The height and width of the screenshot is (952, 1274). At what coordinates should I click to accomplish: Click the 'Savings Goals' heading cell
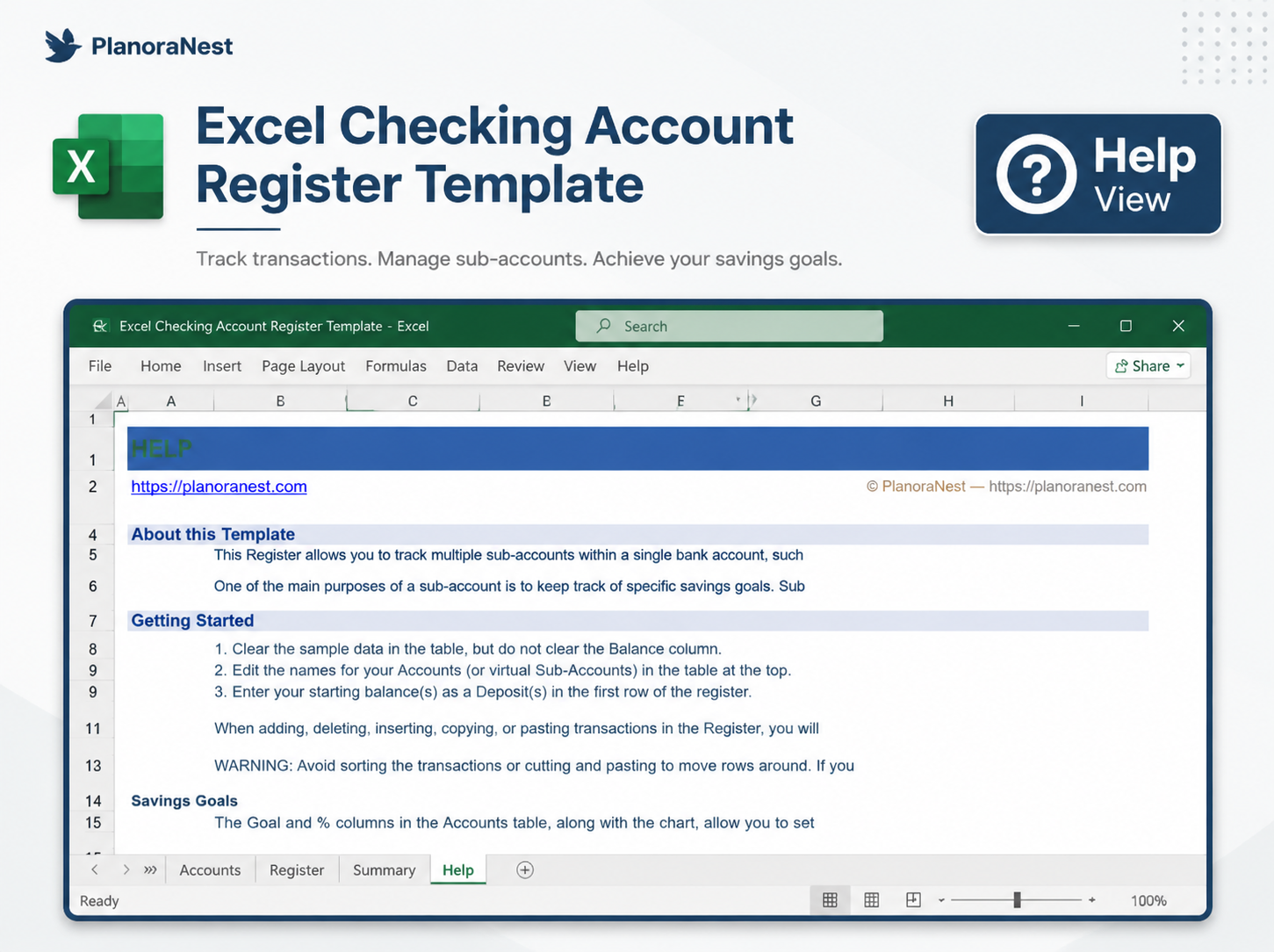184,801
